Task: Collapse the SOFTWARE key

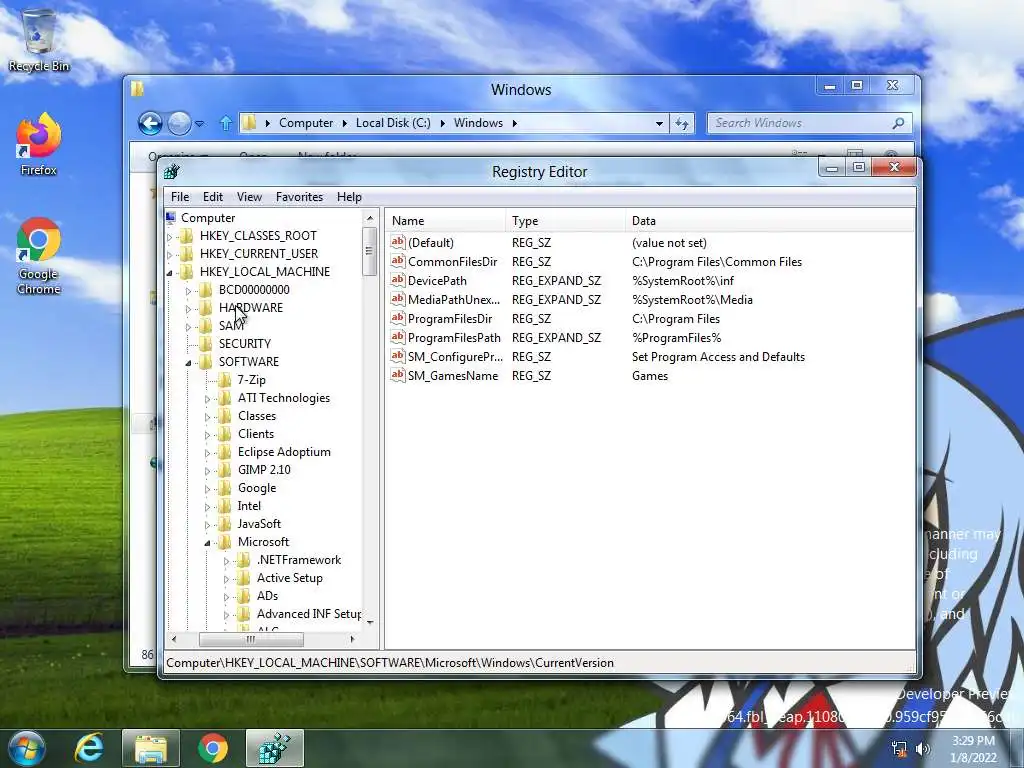Action: pyautogui.click(x=189, y=362)
